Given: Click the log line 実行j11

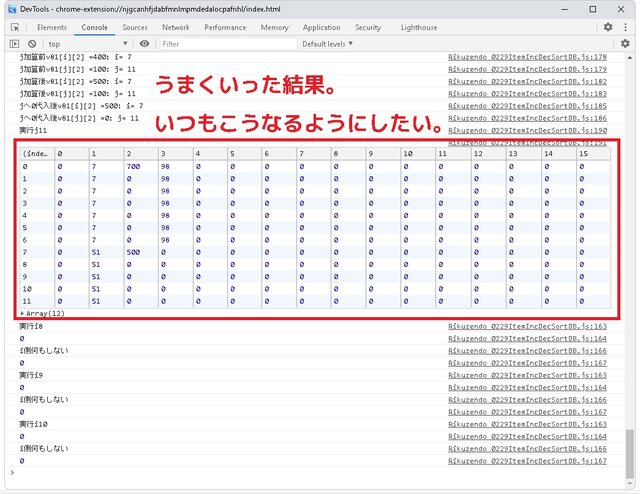Looking at the screenshot, I should pyautogui.click(x=33, y=131).
